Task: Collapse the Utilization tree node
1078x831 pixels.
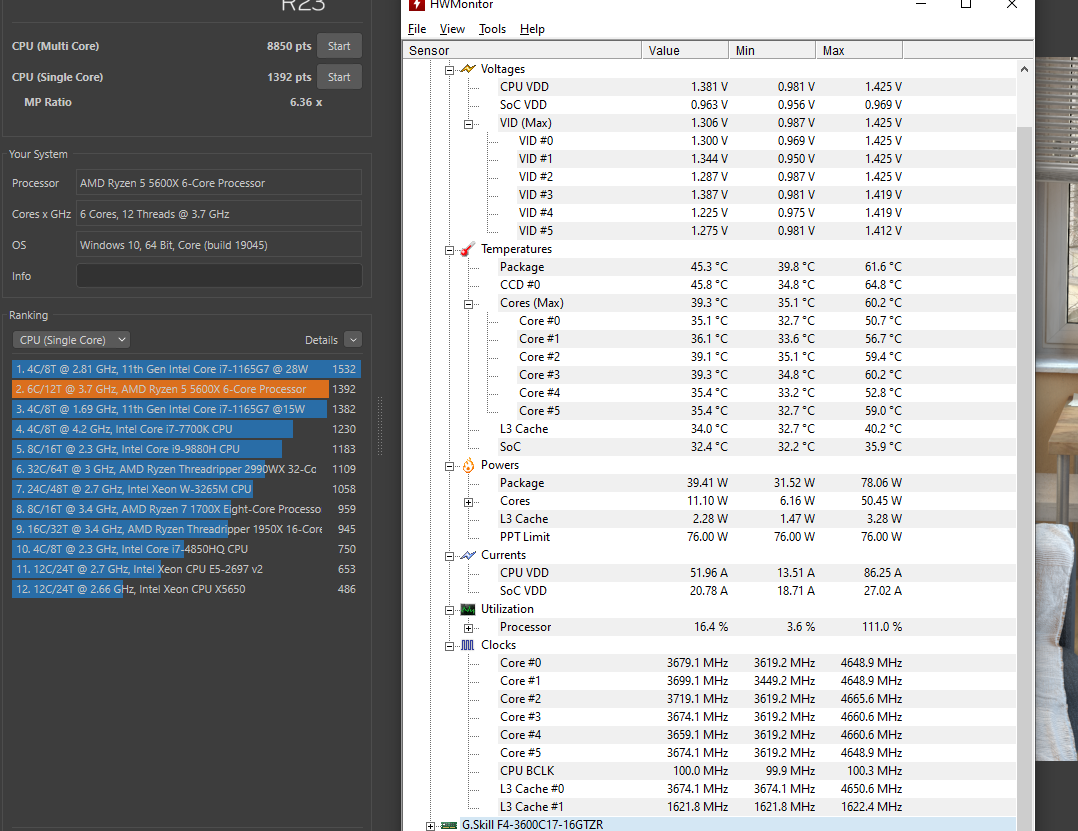Action: pyautogui.click(x=449, y=610)
